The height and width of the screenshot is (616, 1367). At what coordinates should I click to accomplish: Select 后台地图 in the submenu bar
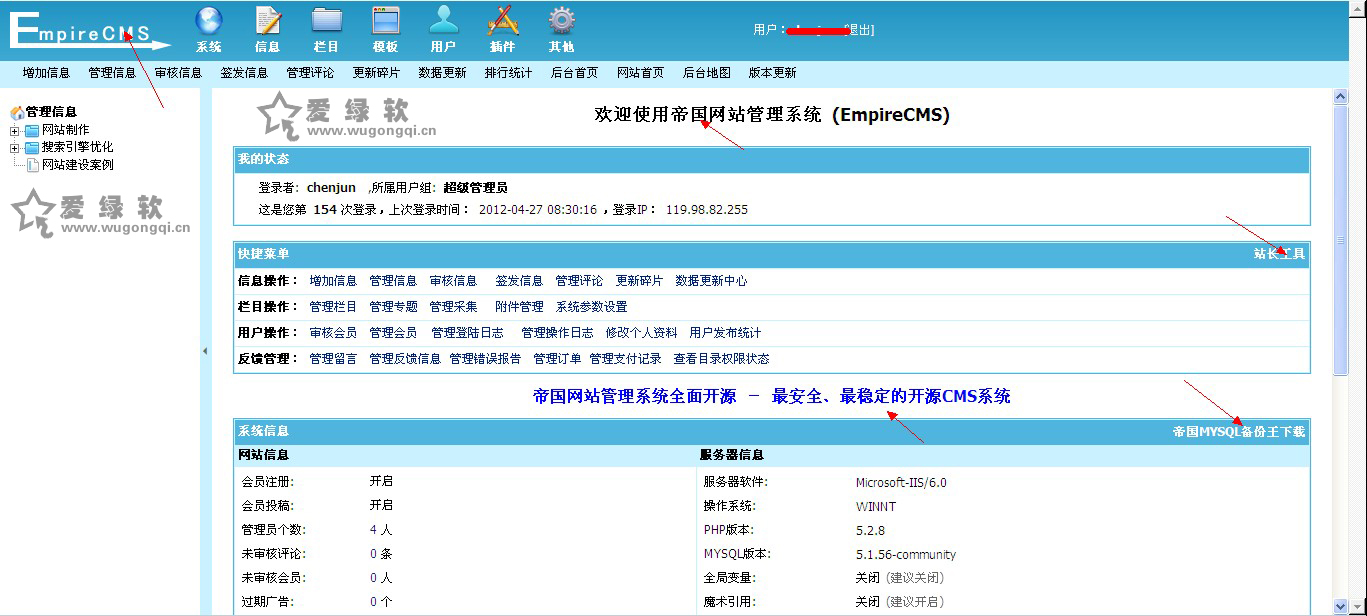706,73
